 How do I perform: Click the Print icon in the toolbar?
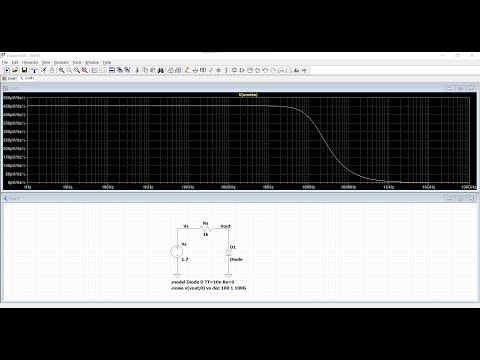(x=171, y=70)
